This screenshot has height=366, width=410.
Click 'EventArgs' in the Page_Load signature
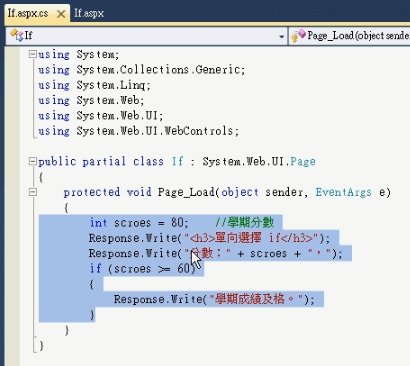(343, 192)
